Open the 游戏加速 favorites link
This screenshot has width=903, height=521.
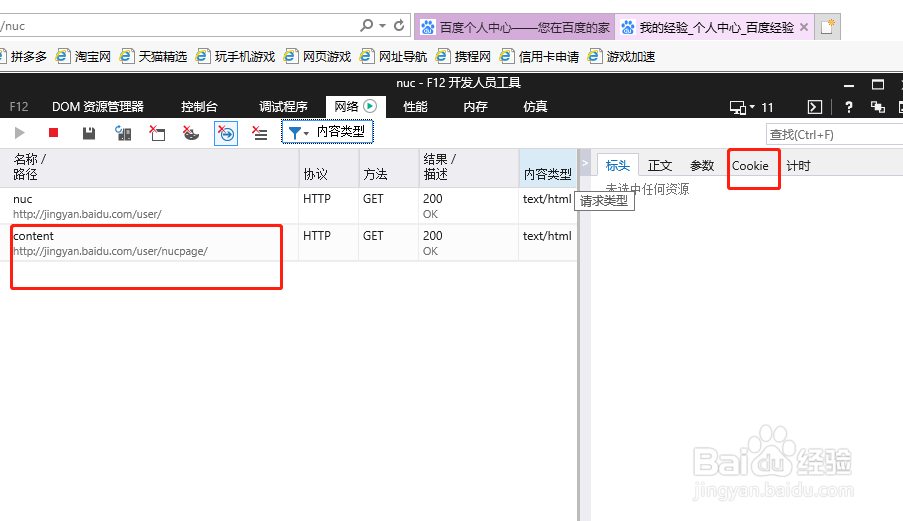(621, 56)
